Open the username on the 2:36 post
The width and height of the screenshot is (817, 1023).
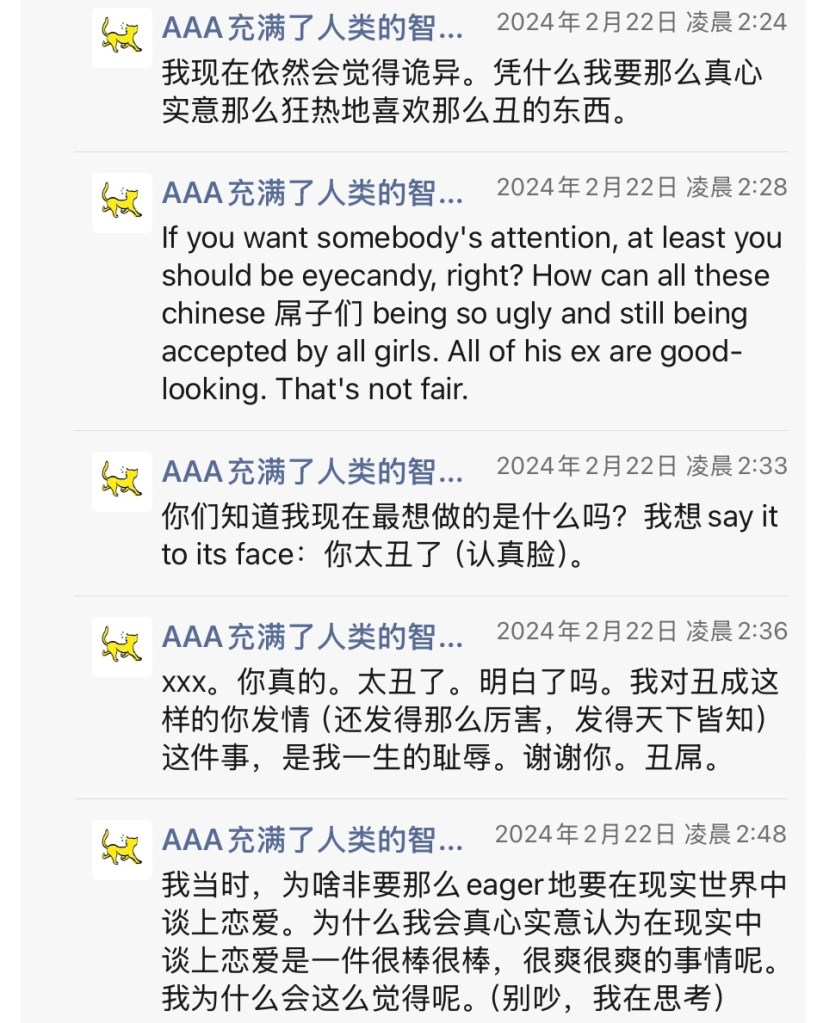[312, 634]
